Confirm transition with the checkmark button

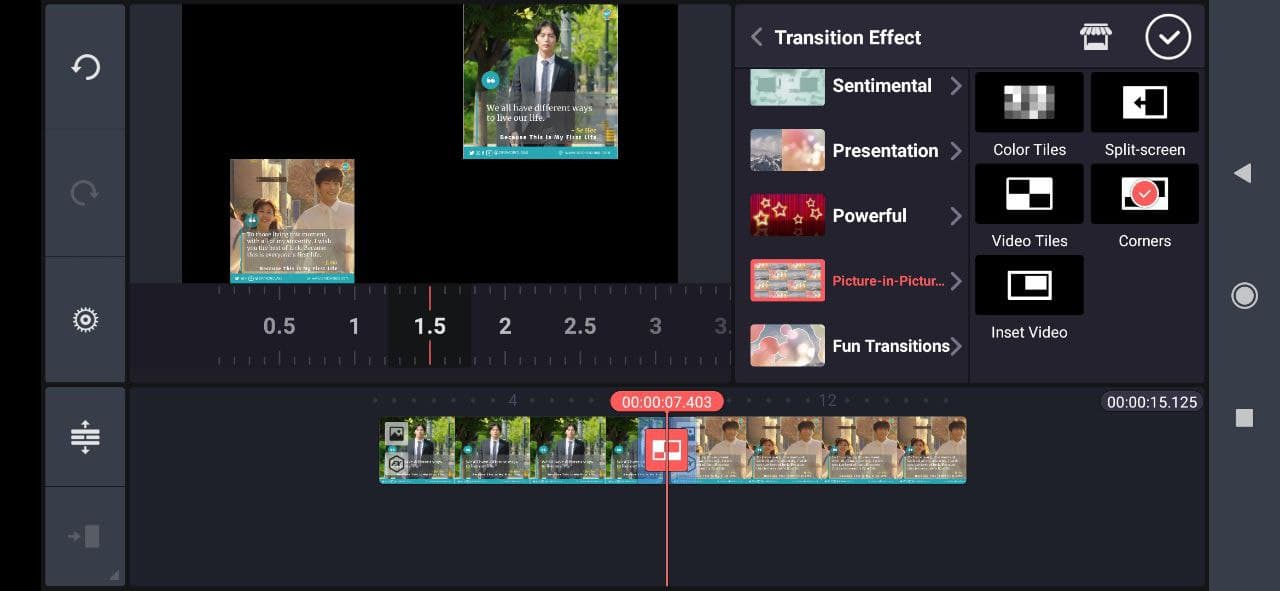pos(1168,38)
